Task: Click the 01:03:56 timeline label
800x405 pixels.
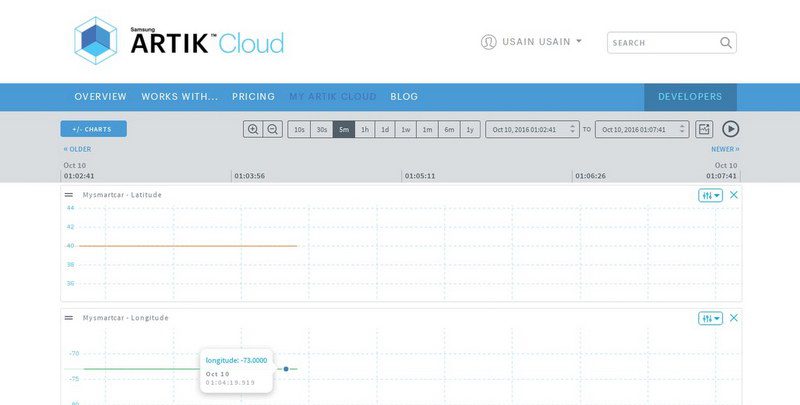Action: coord(249,176)
